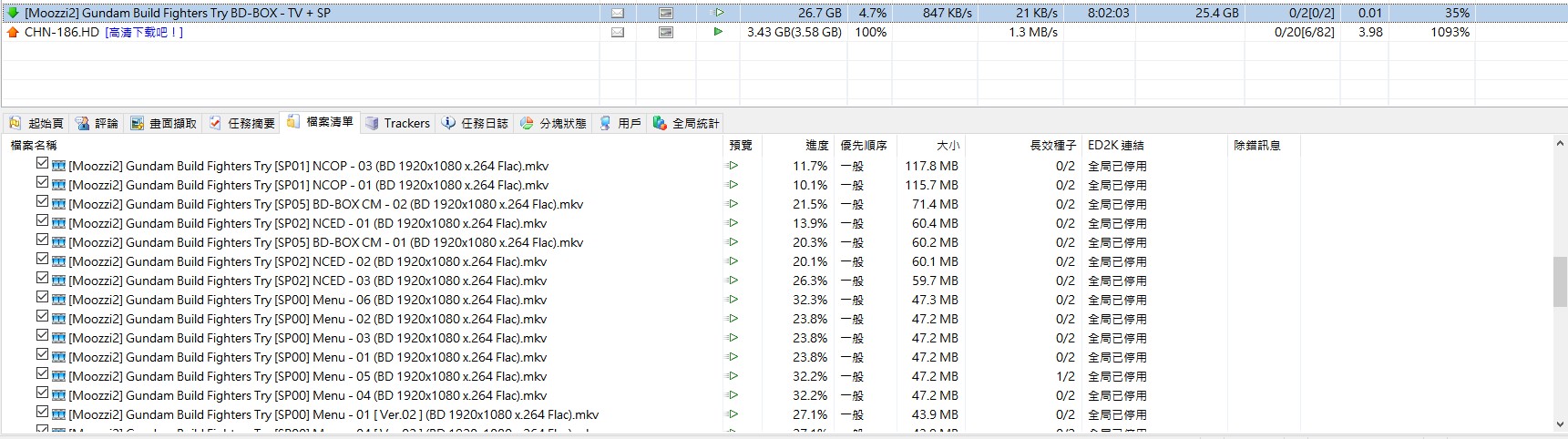Viewport: 1568px width, 439px height.
Task: Select the CHN-186.HD task name
Action: [x=62, y=32]
